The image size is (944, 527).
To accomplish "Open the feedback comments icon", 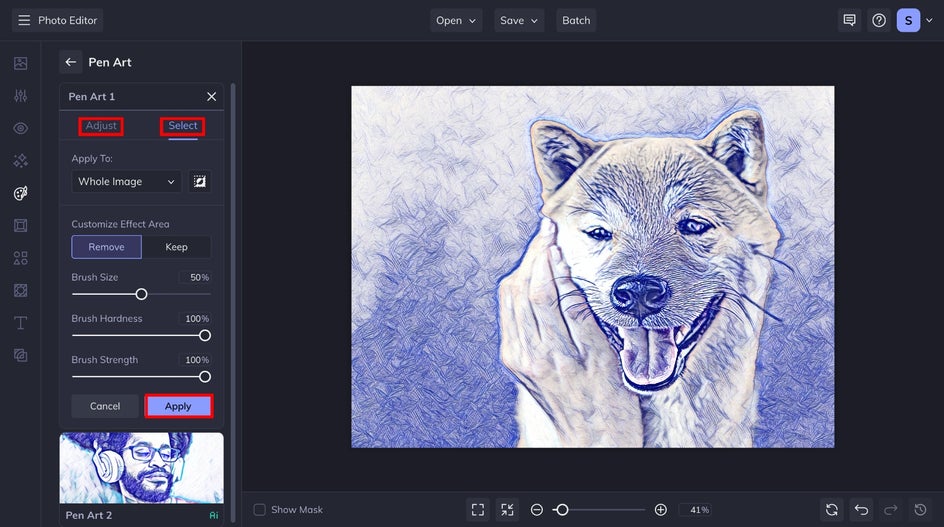I will coord(849,20).
